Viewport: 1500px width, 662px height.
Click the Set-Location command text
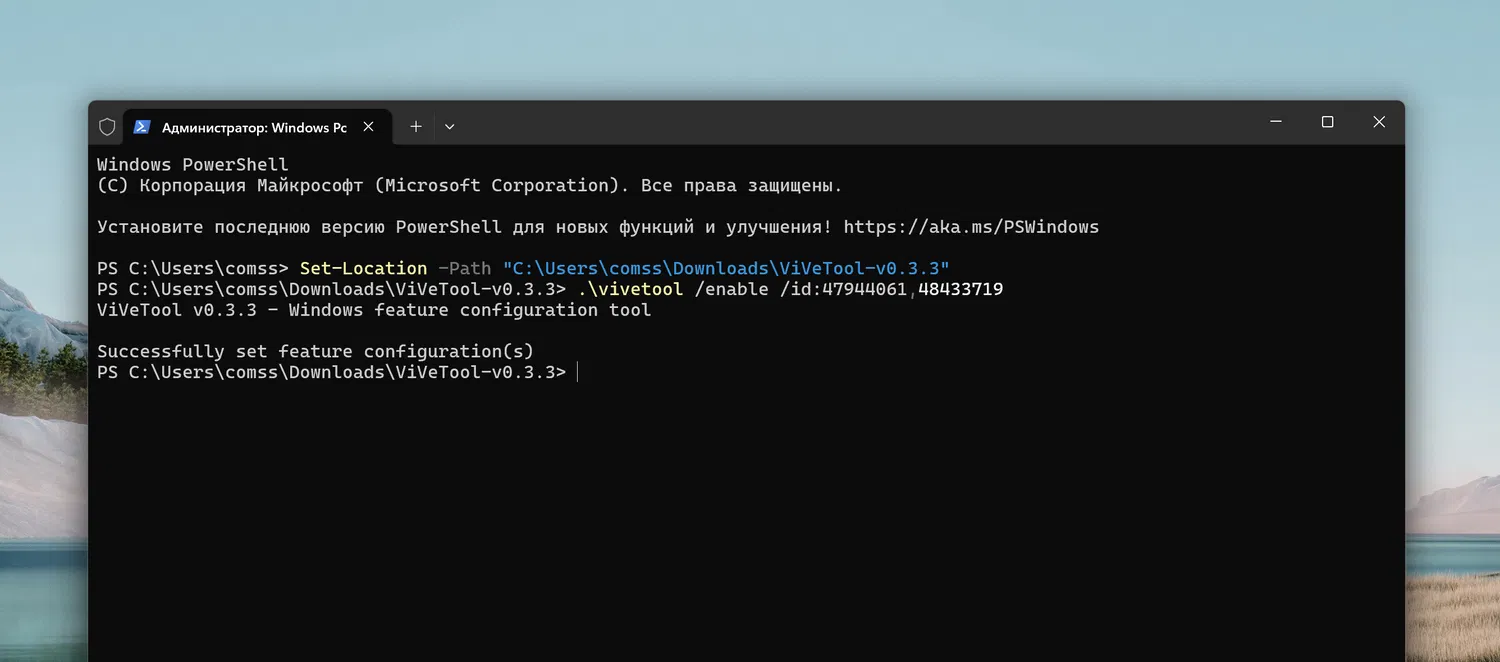363,268
